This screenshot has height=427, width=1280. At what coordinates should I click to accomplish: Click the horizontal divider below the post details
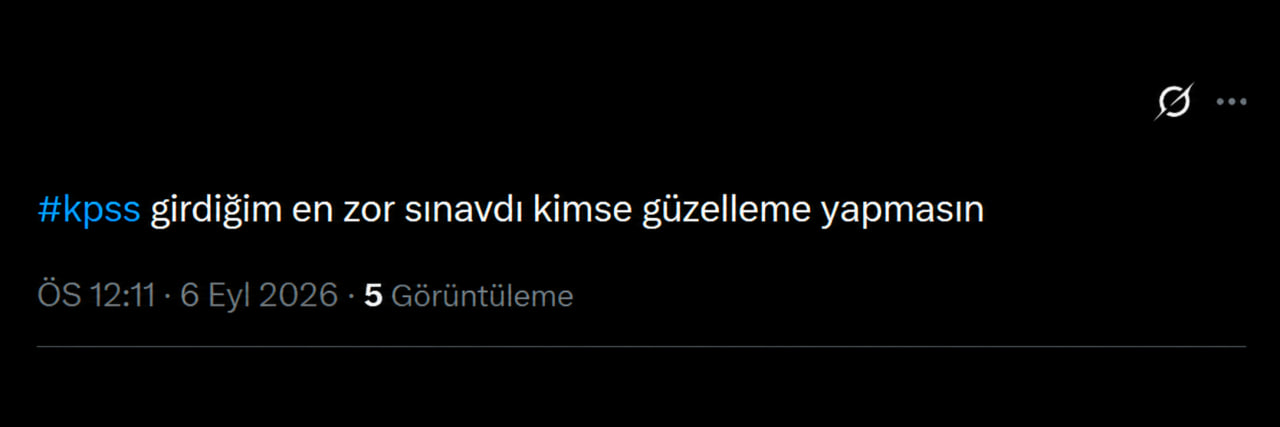[641, 346]
